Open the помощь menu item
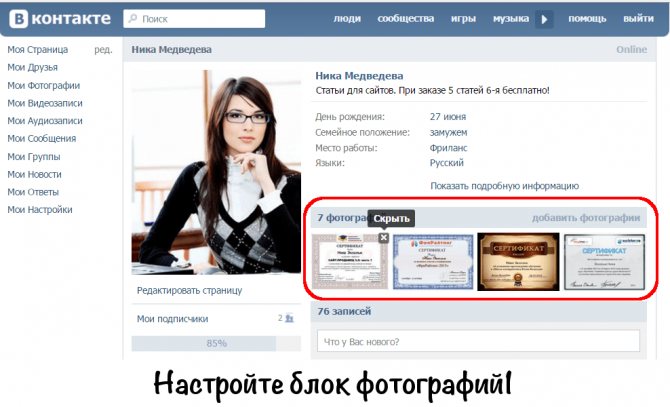The height and width of the screenshot is (407, 670). click(587, 19)
